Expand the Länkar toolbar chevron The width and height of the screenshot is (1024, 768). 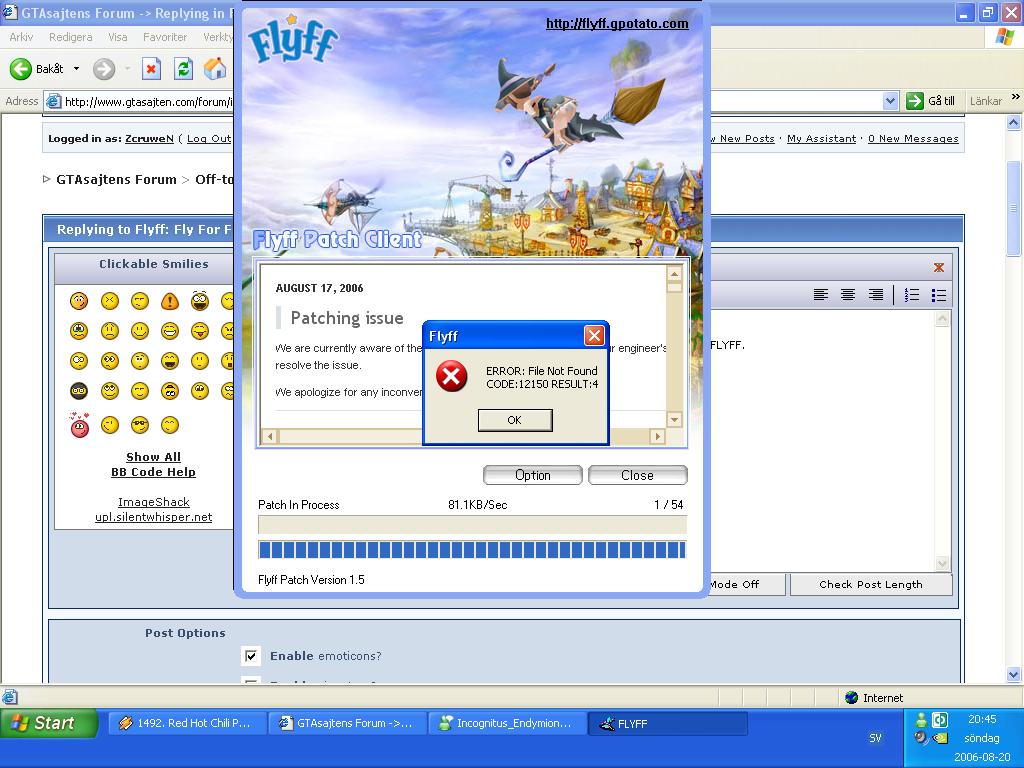1016,97
